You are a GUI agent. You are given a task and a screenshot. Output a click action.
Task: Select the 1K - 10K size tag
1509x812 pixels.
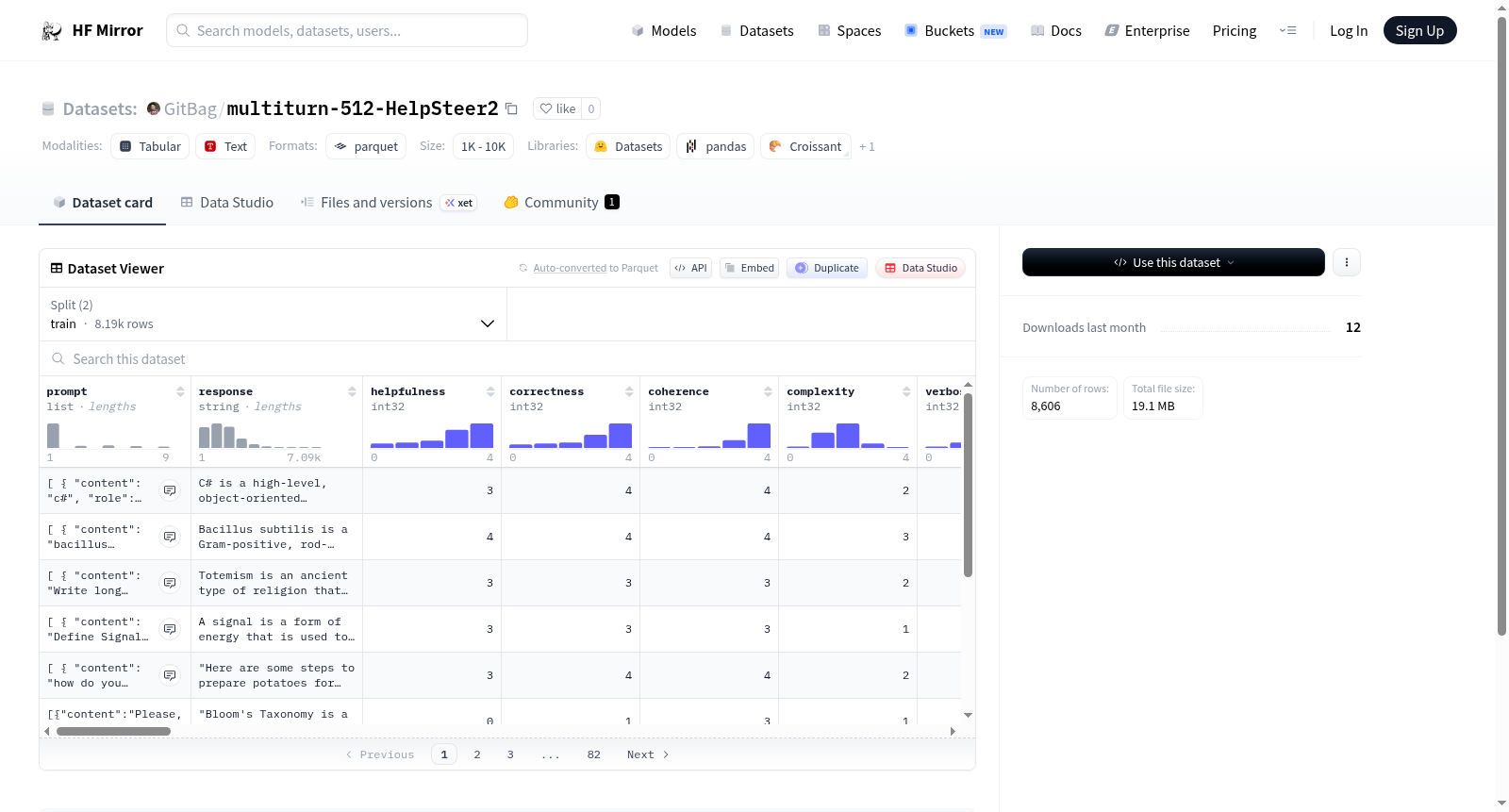coord(483,146)
